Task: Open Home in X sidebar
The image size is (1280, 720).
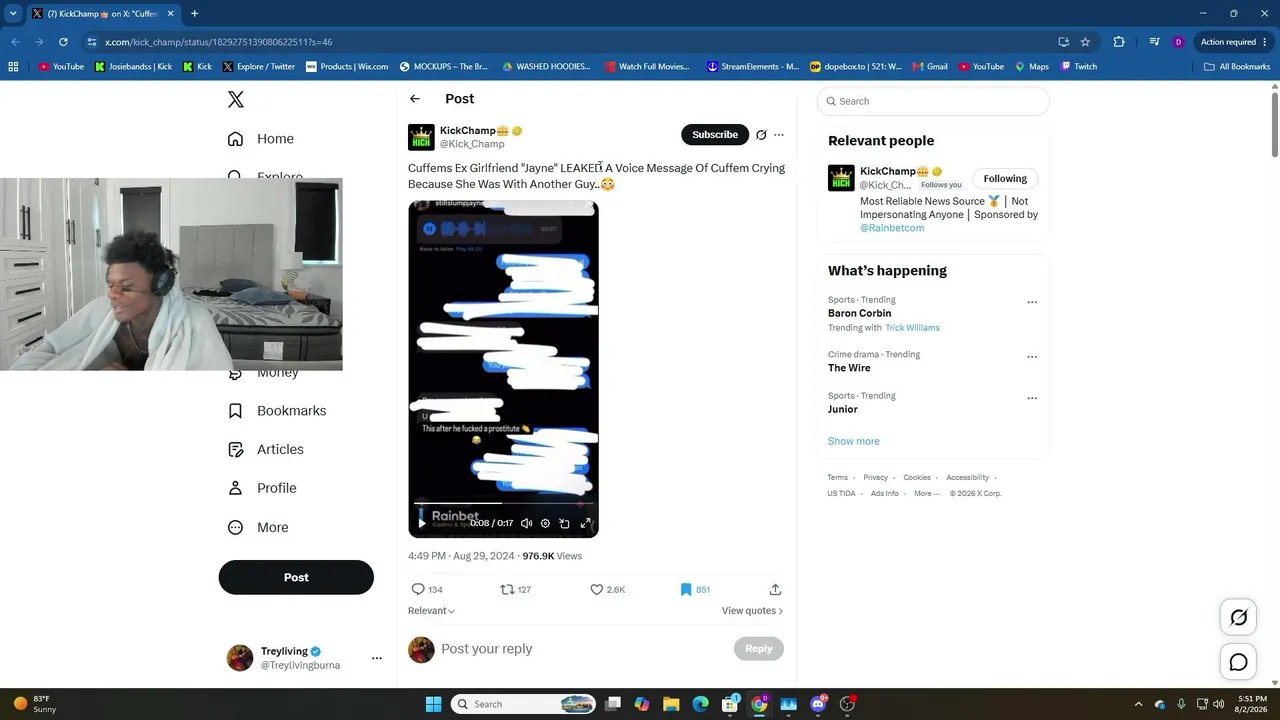Action: click(260, 139)
